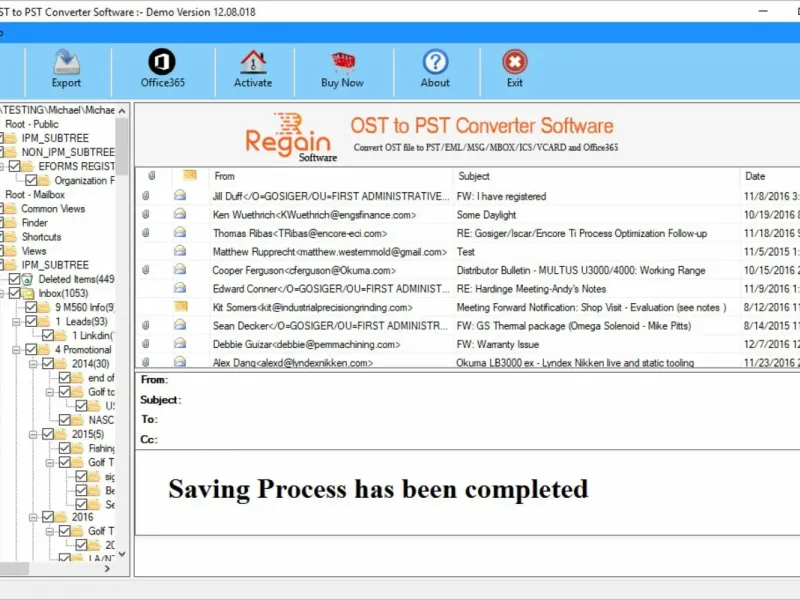Select NON_IPM_SUBTREE folder in tree
800x600 pixels.
pos(68,152)
